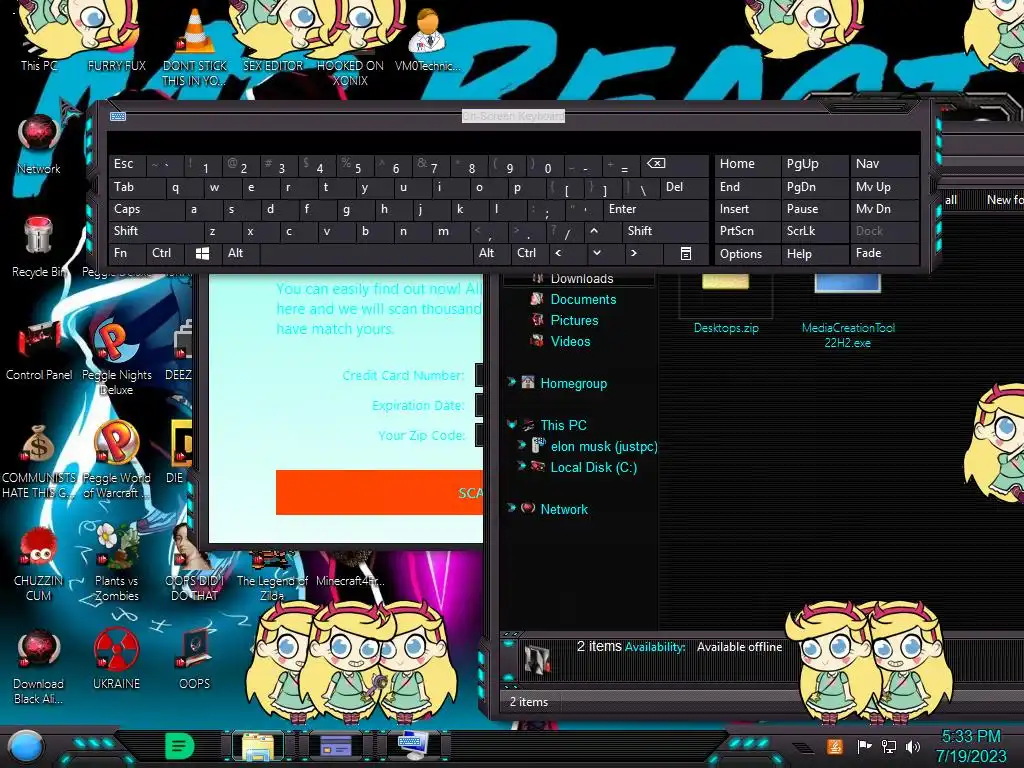
Task: Open the credit card app taskbar button
Action: pyautogui.click(x=336, y=746)
